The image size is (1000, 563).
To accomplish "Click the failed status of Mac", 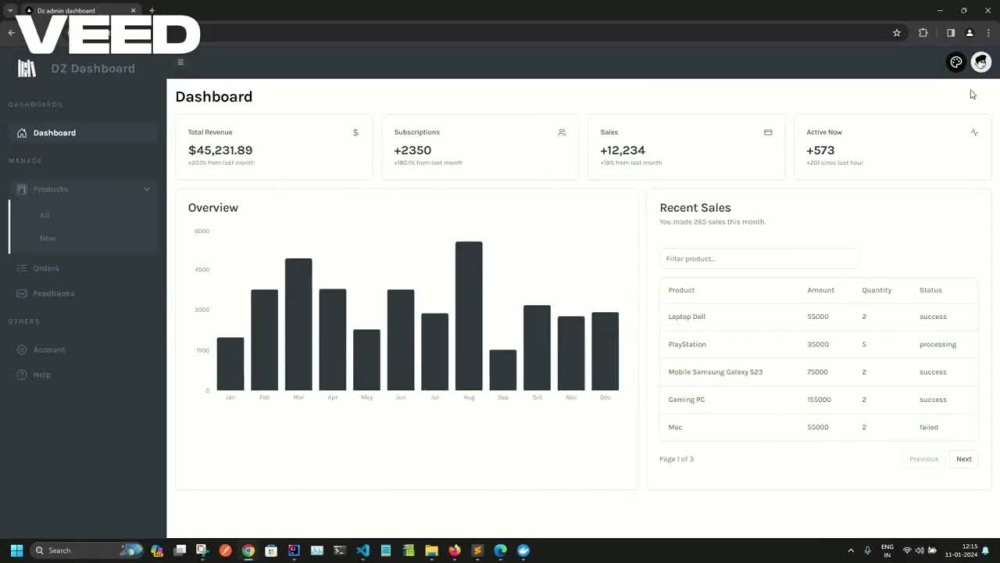I will coord(929,427).
